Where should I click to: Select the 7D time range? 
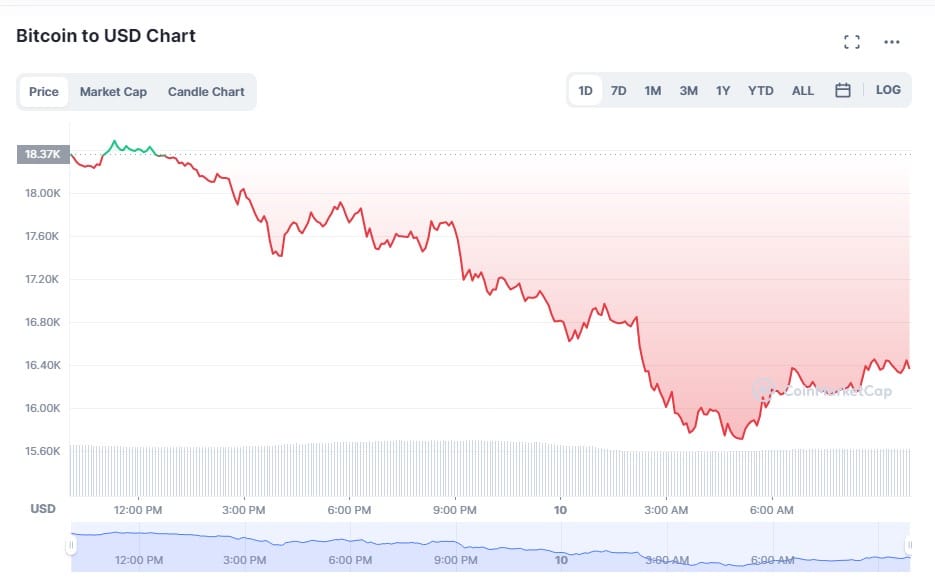619,91
